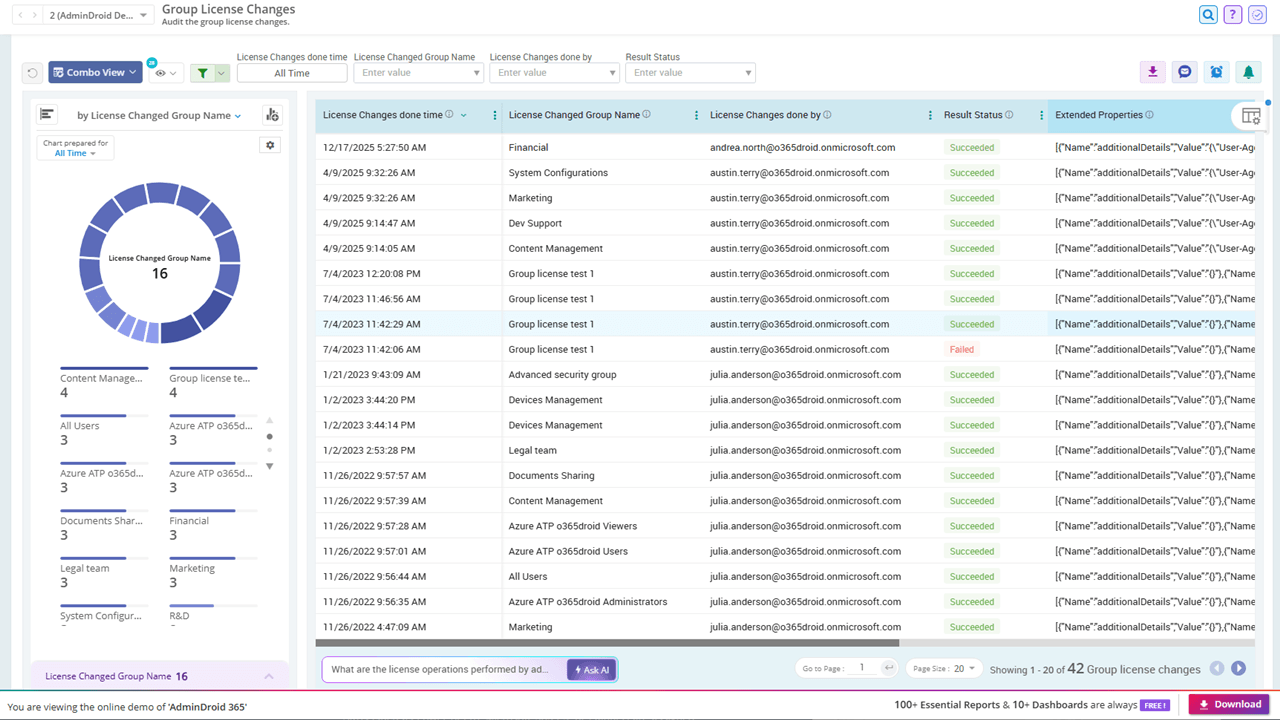This screenshot has height=720, width=1280.
Task: Click the navigate back arrow at top left
Action: pos(22,15)
